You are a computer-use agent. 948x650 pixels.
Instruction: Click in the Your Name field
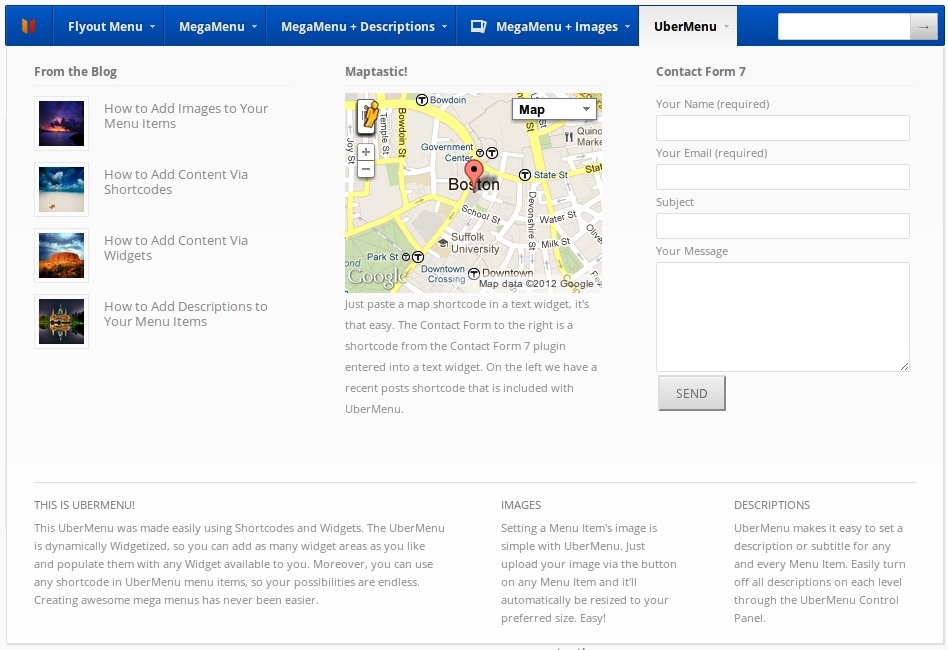tap(782, 128)
